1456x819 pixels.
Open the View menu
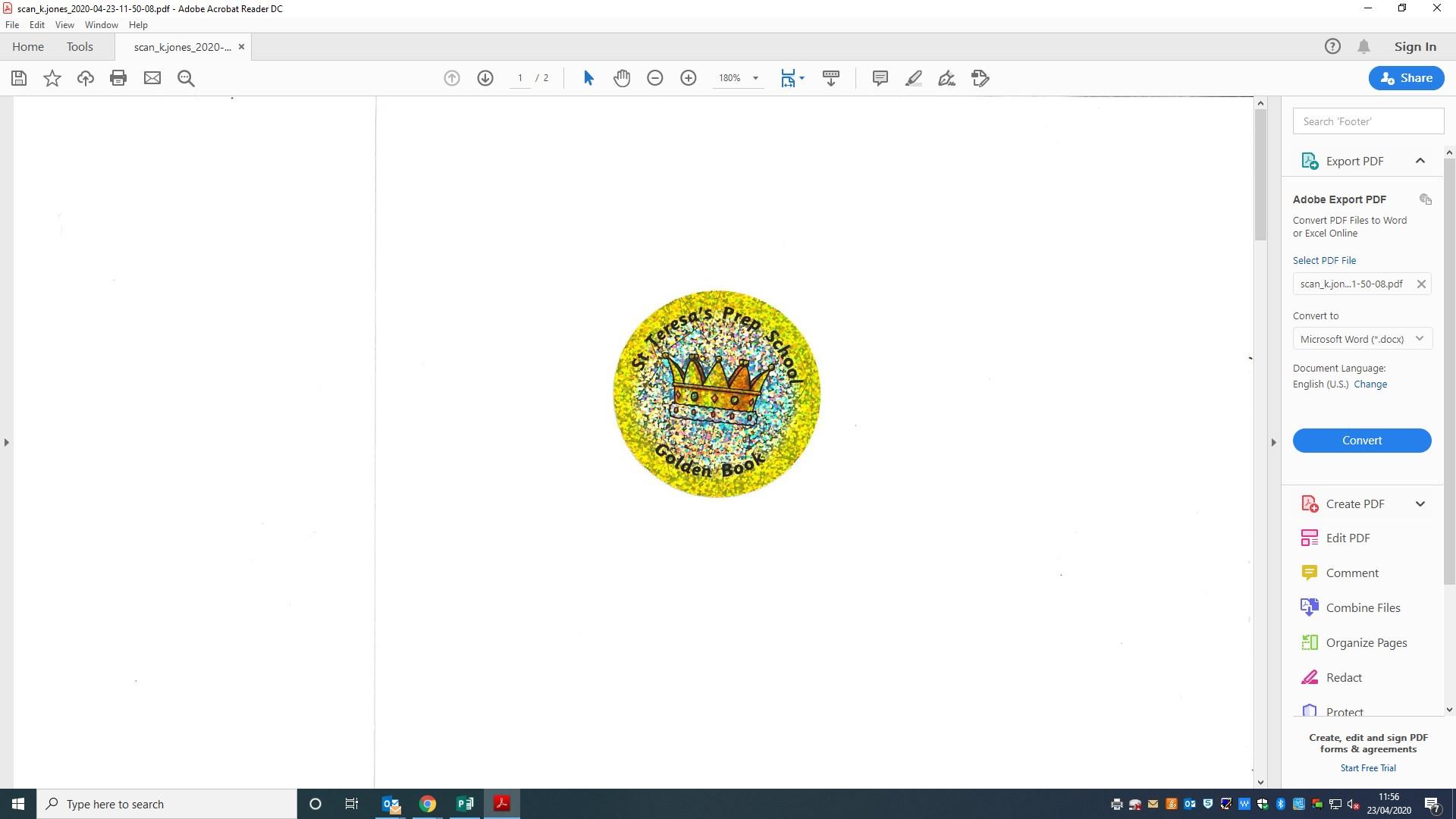click(x=64, y=25)
